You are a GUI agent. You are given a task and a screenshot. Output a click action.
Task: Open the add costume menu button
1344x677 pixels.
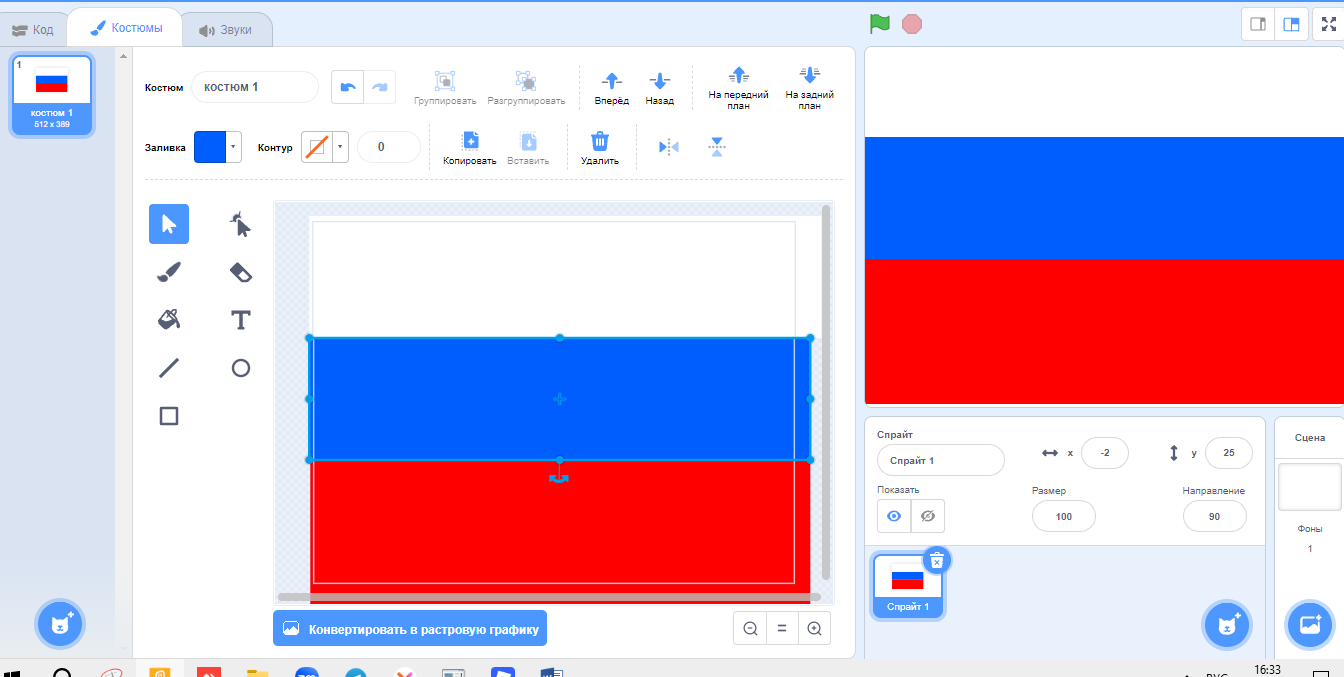pyautogui.click(x=61, y=625)
